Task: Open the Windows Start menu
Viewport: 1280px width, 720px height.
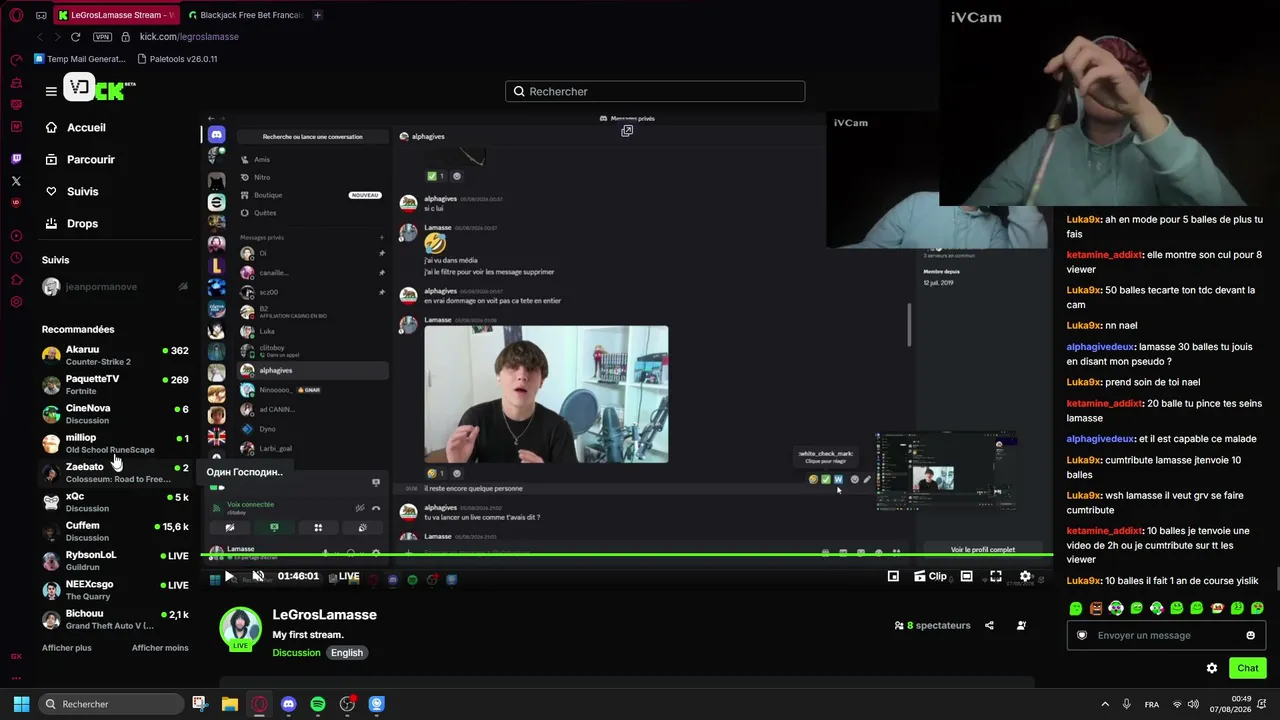Action: 21,704
